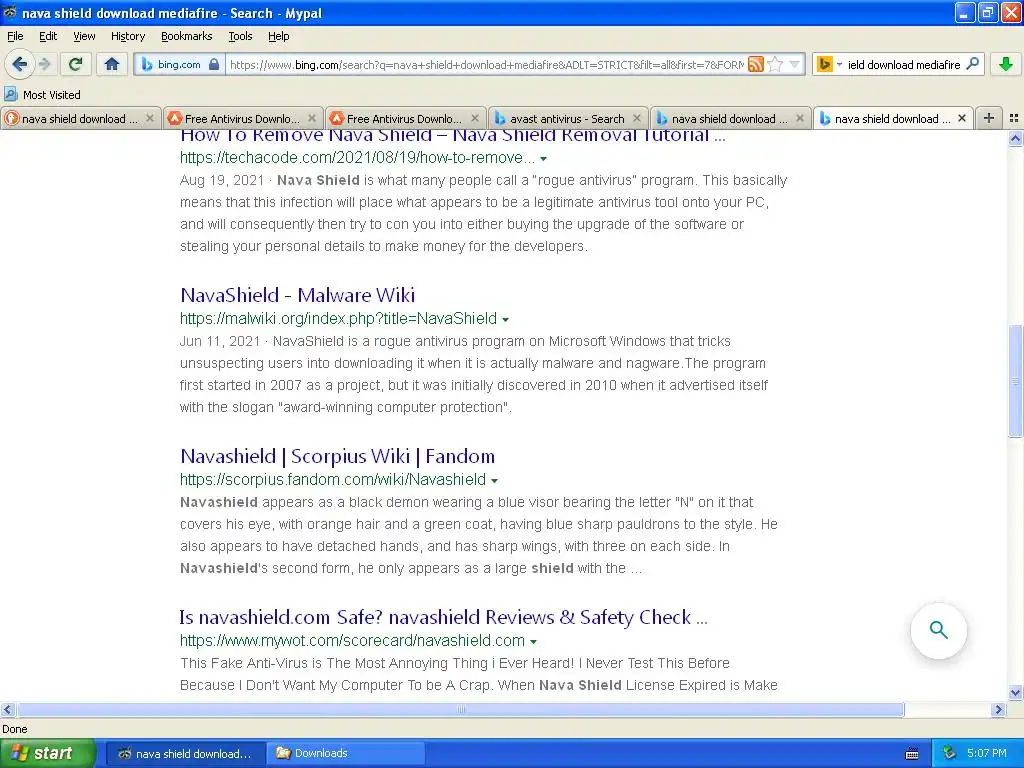Open the File menu
Screen dimensions: 1024x768
click(15, 36)
